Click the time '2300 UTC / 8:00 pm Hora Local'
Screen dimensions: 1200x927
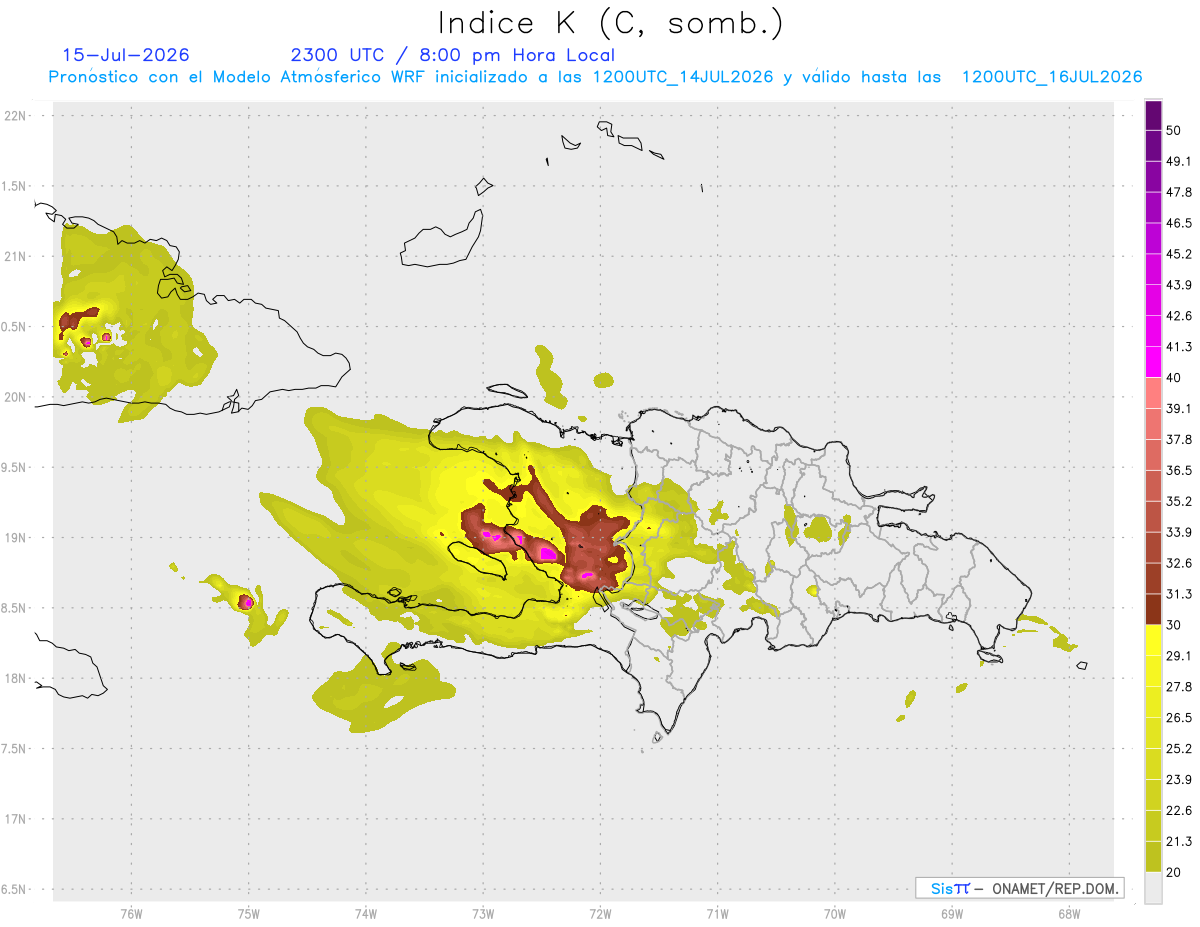(452, 55)
